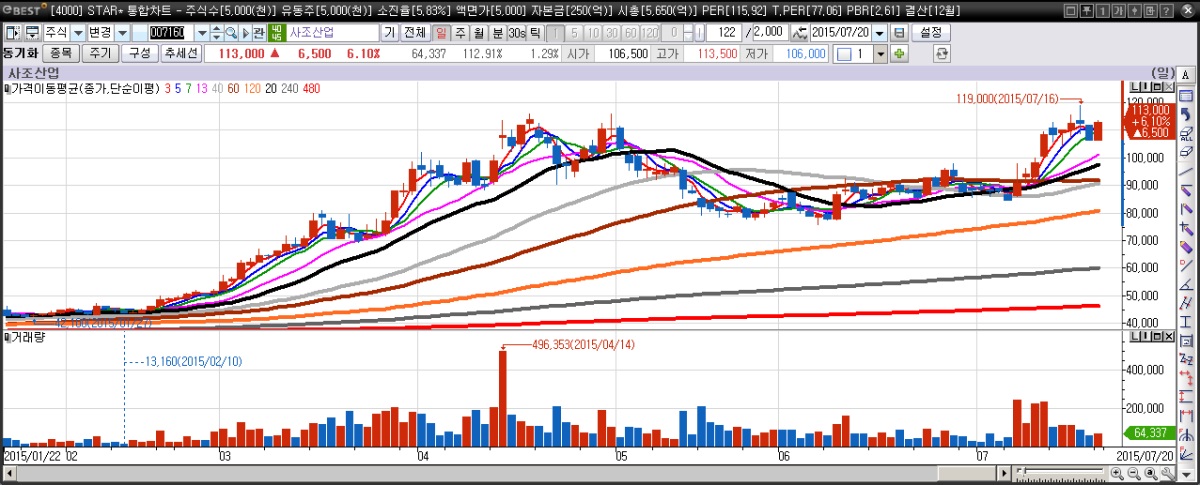Toggle the 30s period button

click(516, 32)
